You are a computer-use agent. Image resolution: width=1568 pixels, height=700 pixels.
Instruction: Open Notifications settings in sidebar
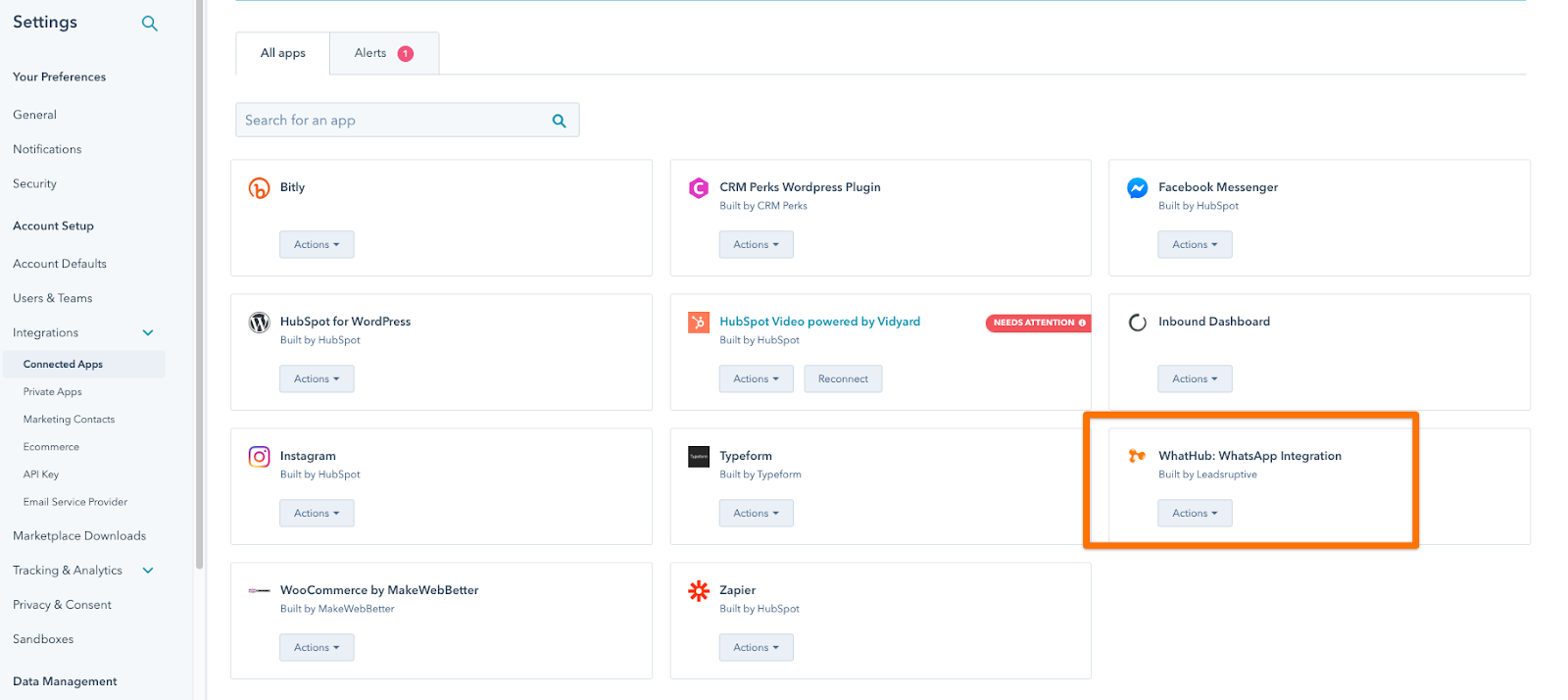click(47, 149)
